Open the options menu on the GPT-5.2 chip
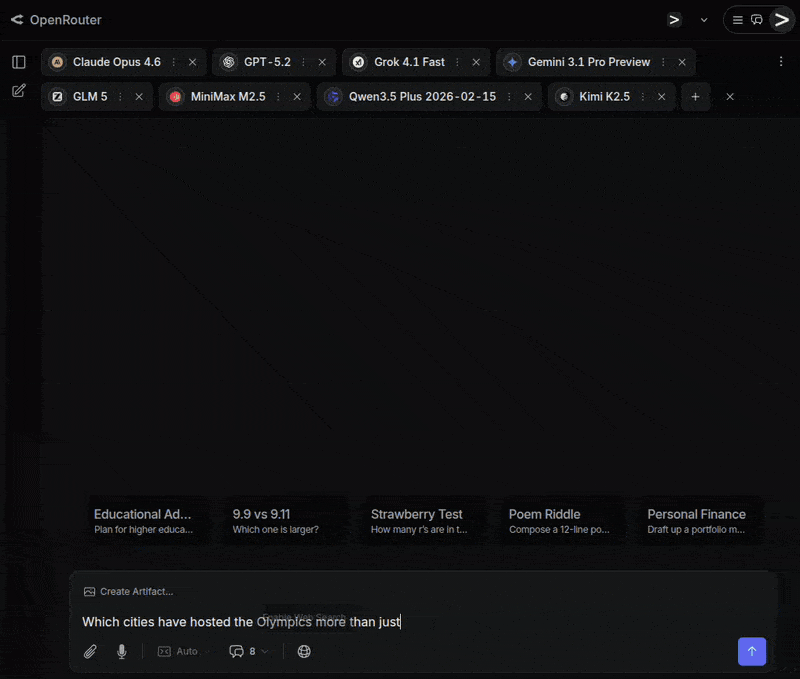The width and height of the screenshot is (800, 679). point(306,61)
